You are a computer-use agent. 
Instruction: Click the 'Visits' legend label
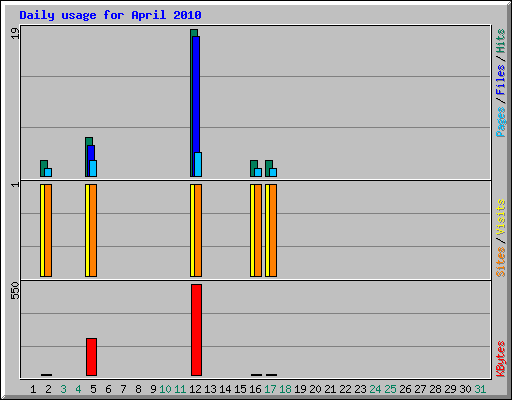point(500,217)
